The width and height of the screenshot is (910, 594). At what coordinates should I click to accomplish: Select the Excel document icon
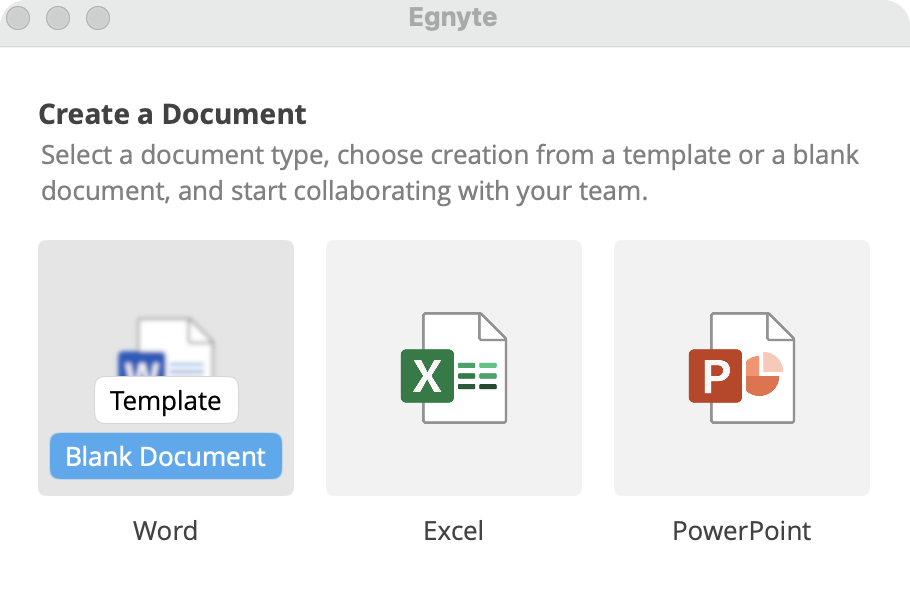[x=454, y=368]
